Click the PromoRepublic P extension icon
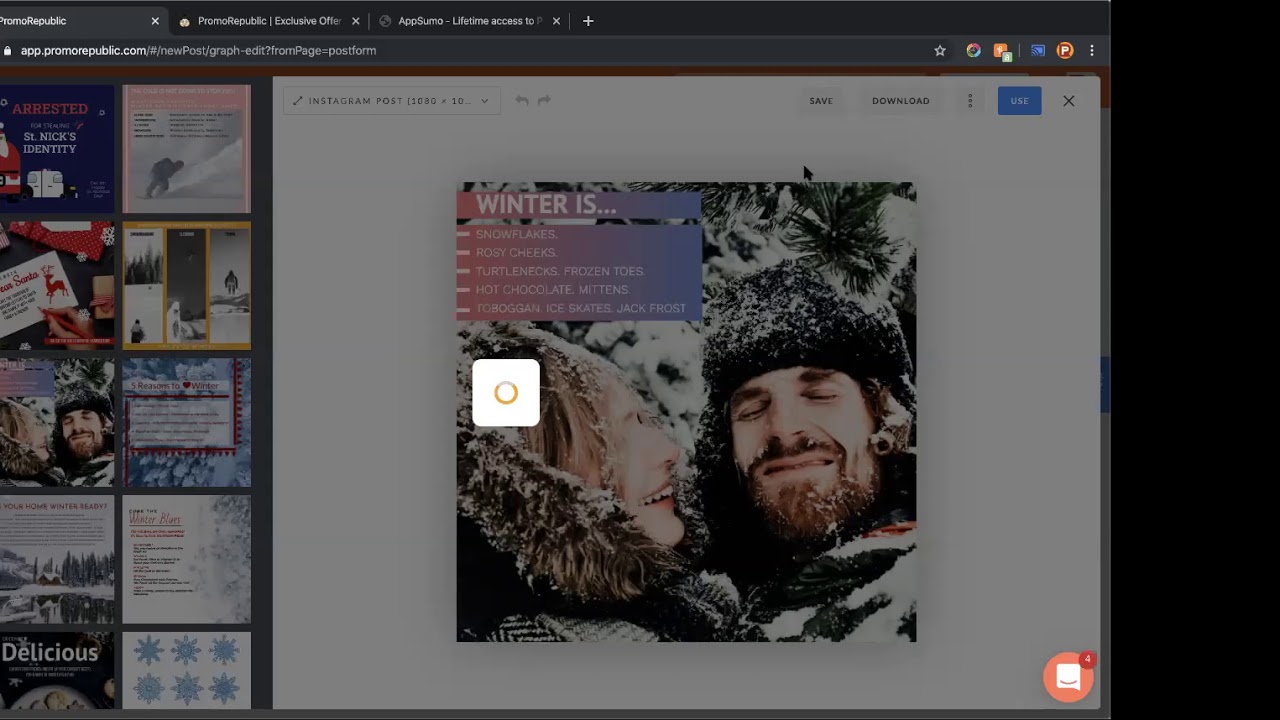Image resolution: width=1280 pixels, height=720 pixels. point(1065,51)
